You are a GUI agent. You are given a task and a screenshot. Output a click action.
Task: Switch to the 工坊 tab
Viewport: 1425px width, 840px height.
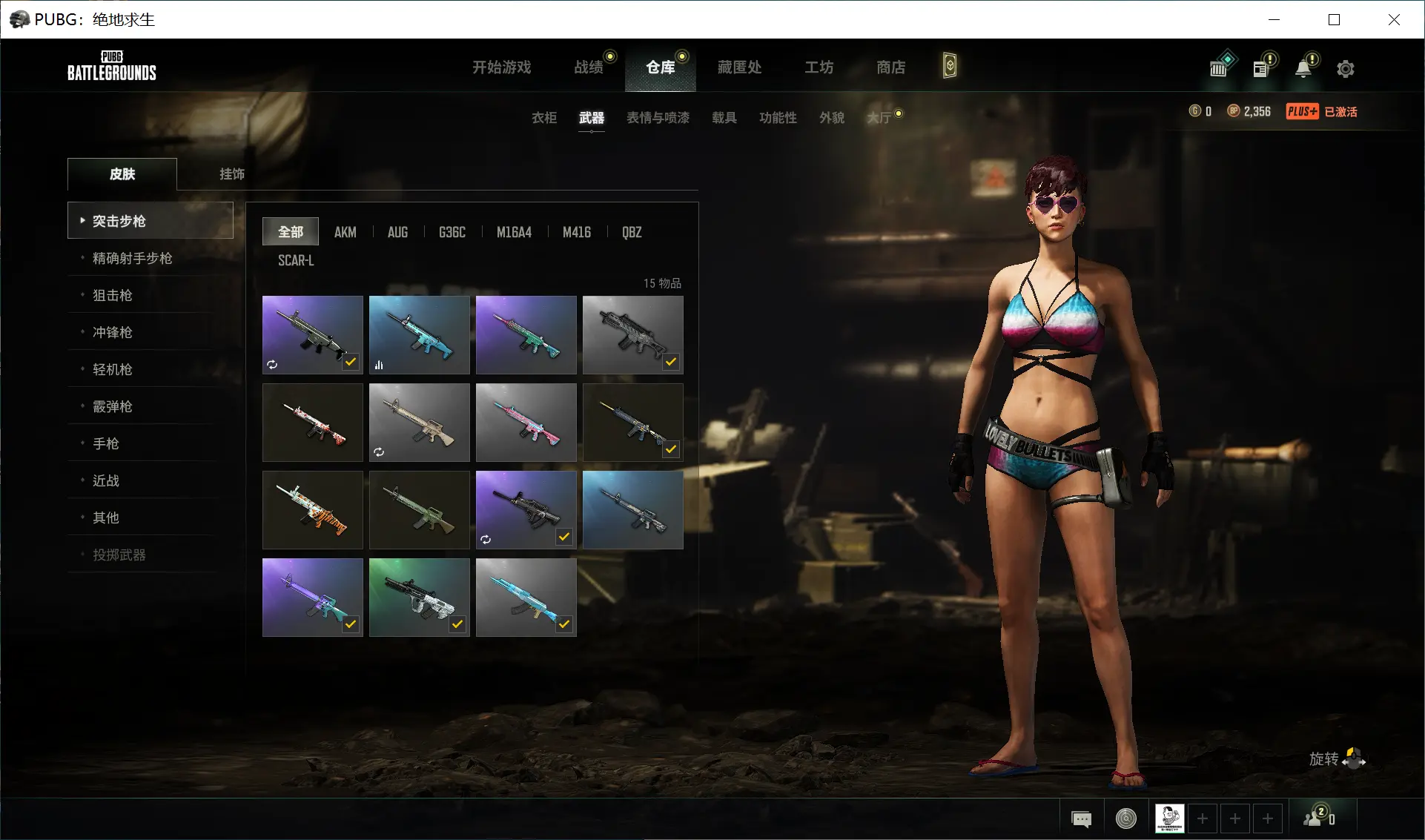(819, 67)
